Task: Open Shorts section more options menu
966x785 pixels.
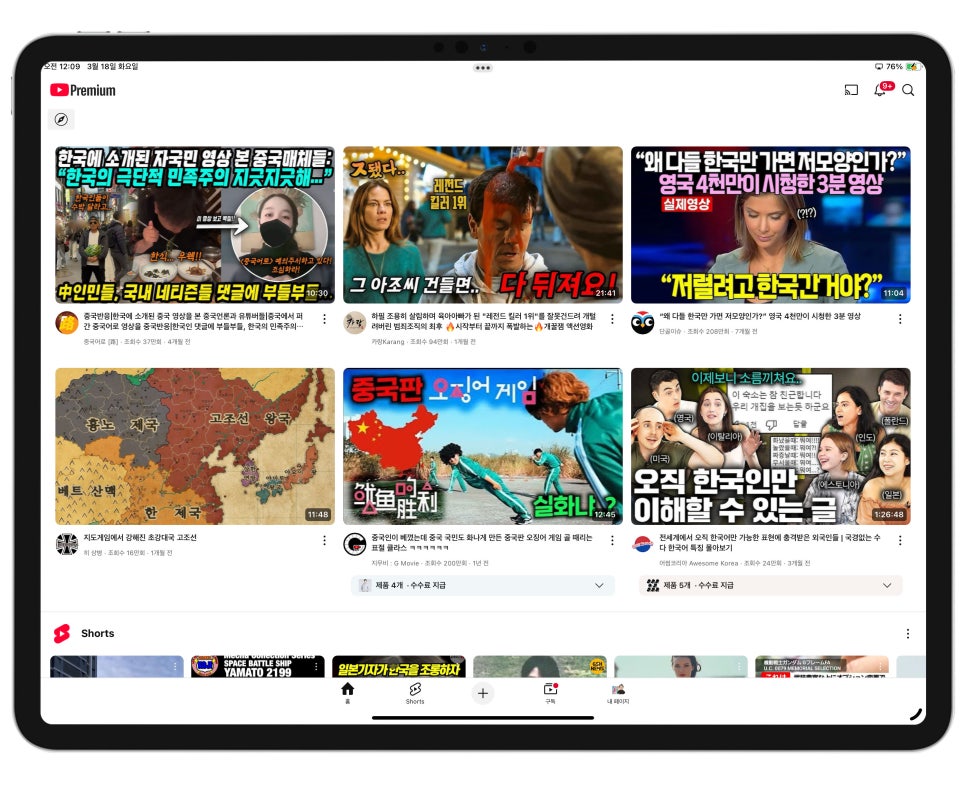Action: tap(907, 633)
